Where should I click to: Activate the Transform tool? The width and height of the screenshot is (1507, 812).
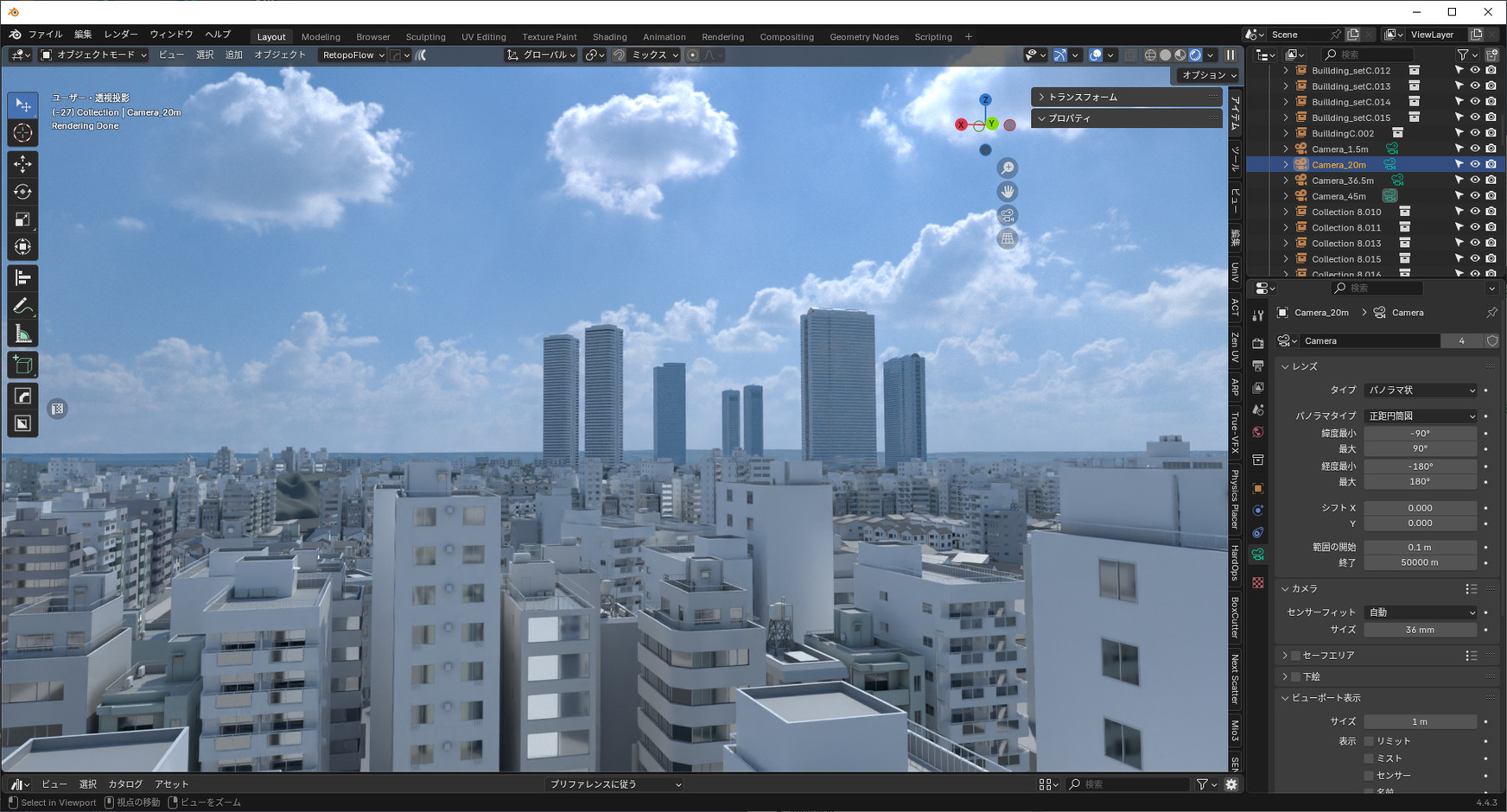pos(23,247)
